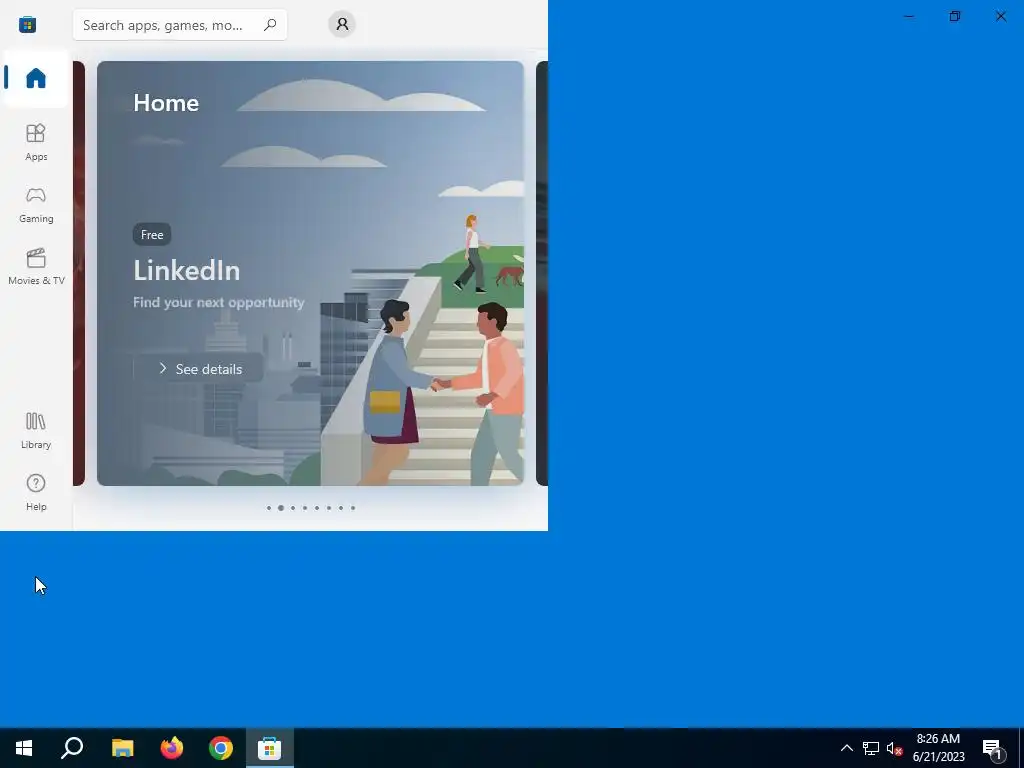Open the Help menu
The width and height of the screenshot is (1024, 768).
pos(36,493)
